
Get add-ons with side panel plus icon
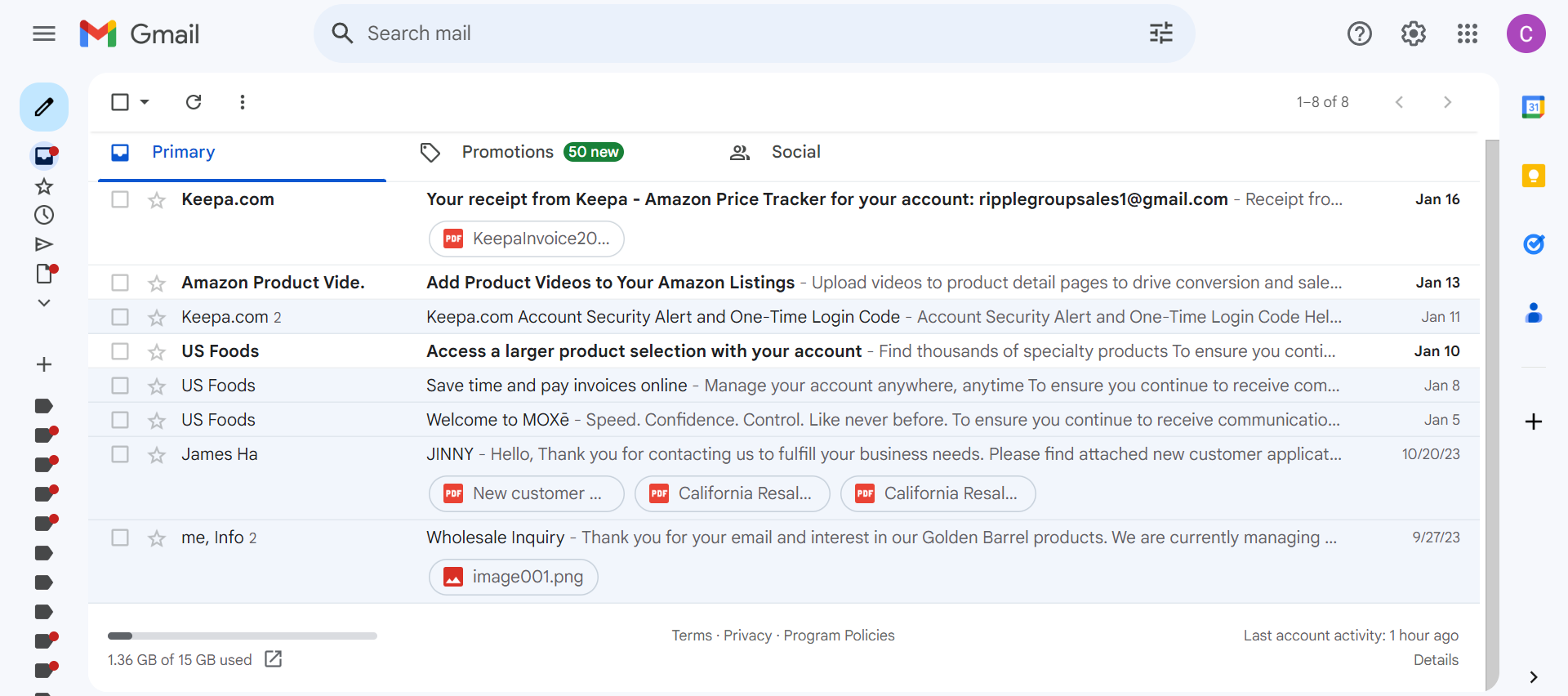click(1534, 422)
